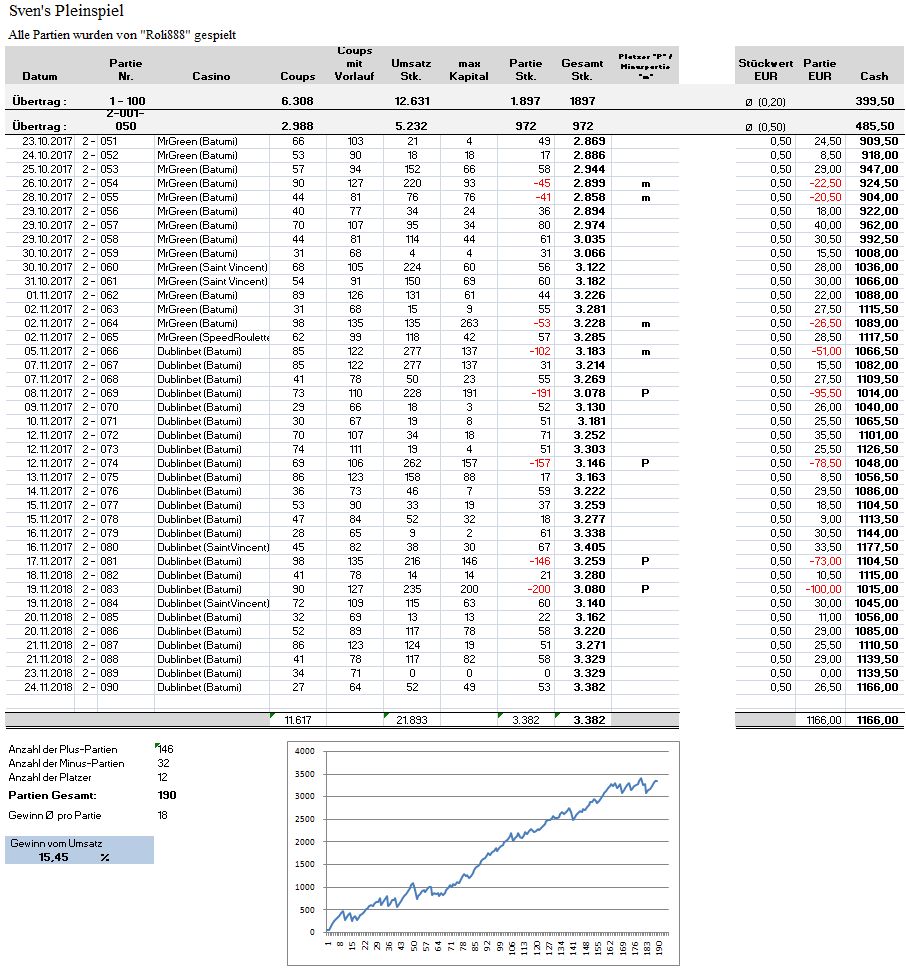This screenshot has width=906, height=972.
Task: Click the green error indicator on cell 146
Action: pyautogui.click(x=158, y=744)
